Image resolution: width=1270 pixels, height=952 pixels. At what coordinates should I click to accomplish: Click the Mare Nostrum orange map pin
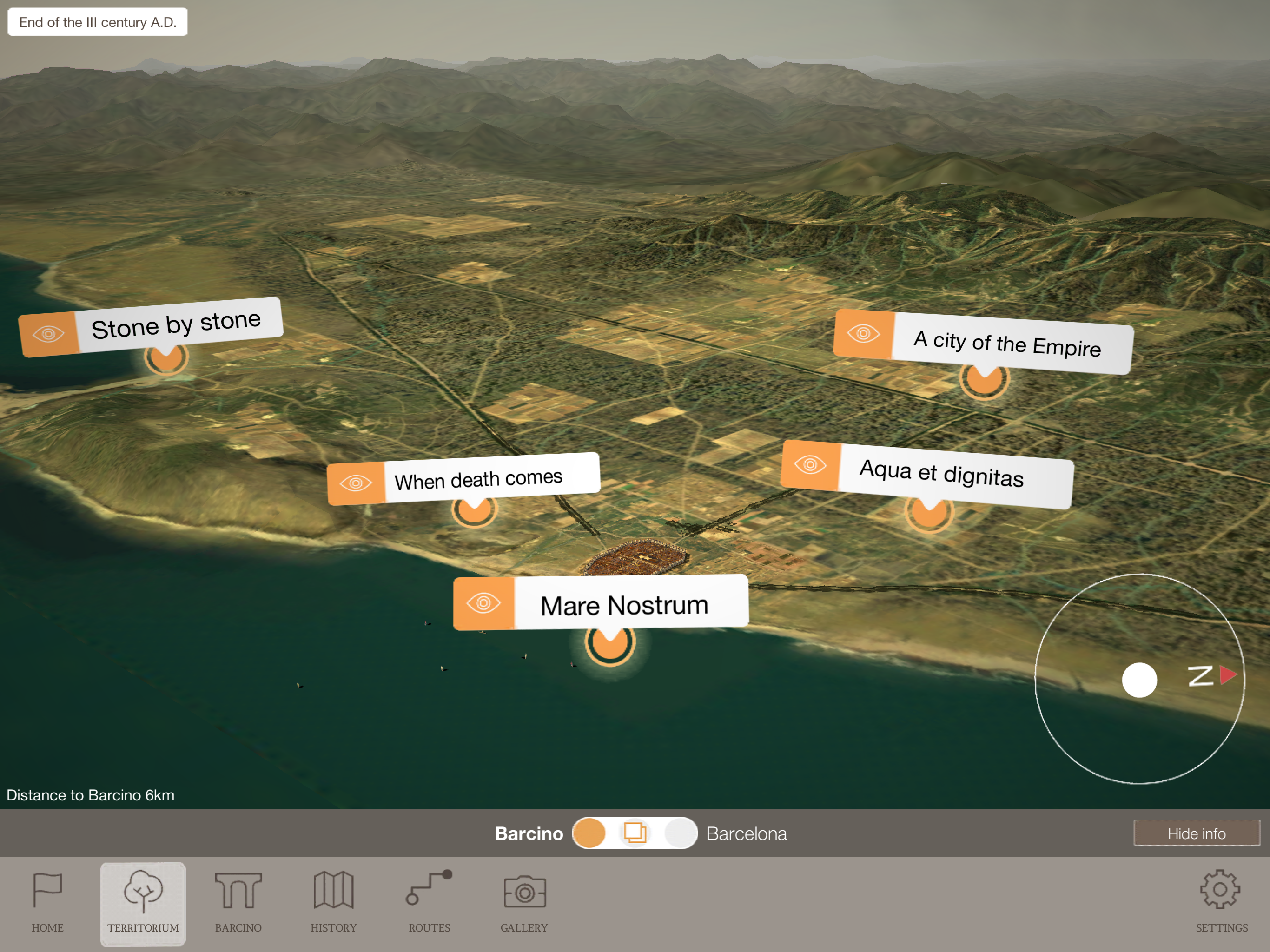tap(610, 646)
